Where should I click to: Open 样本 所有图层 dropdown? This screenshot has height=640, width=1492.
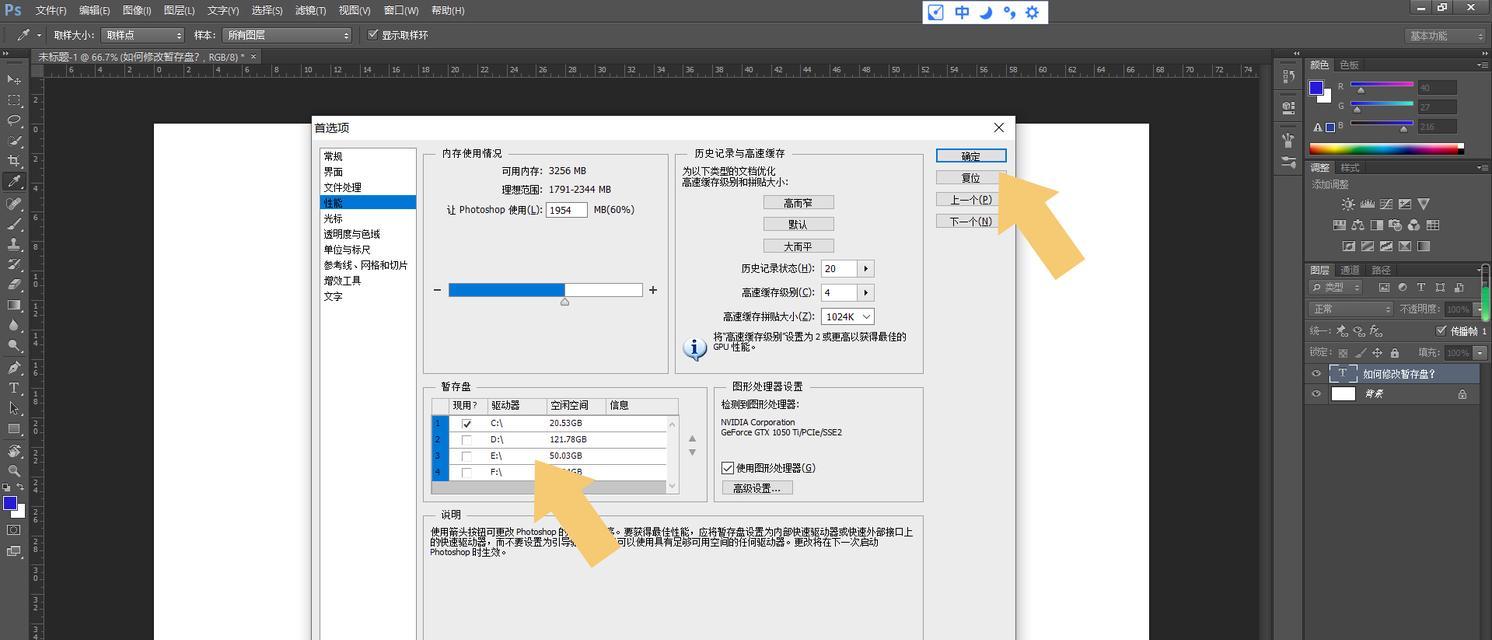click(288, 35)
